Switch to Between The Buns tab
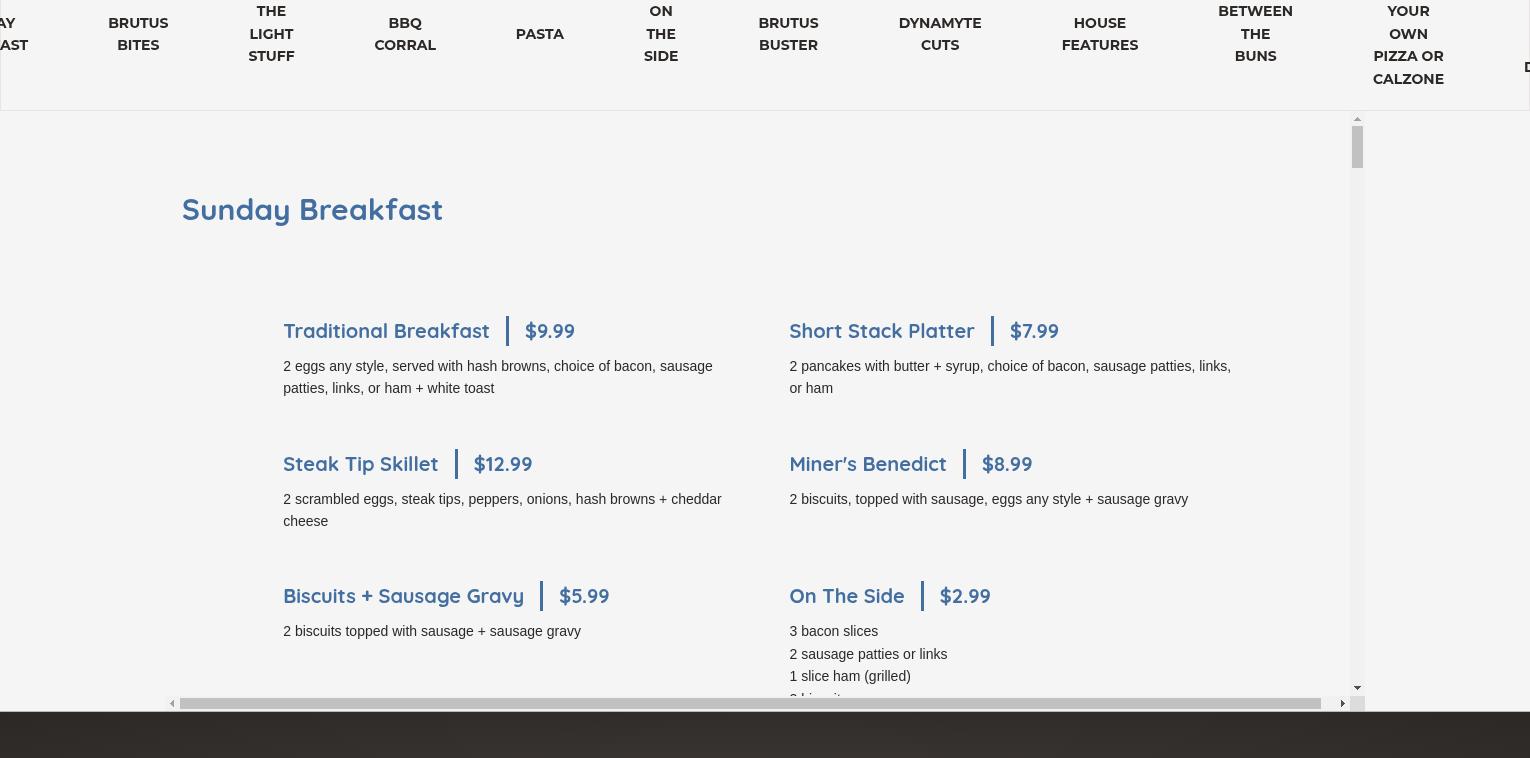The height and width of the screenshot is (758, 1530). pos(1255,34)
